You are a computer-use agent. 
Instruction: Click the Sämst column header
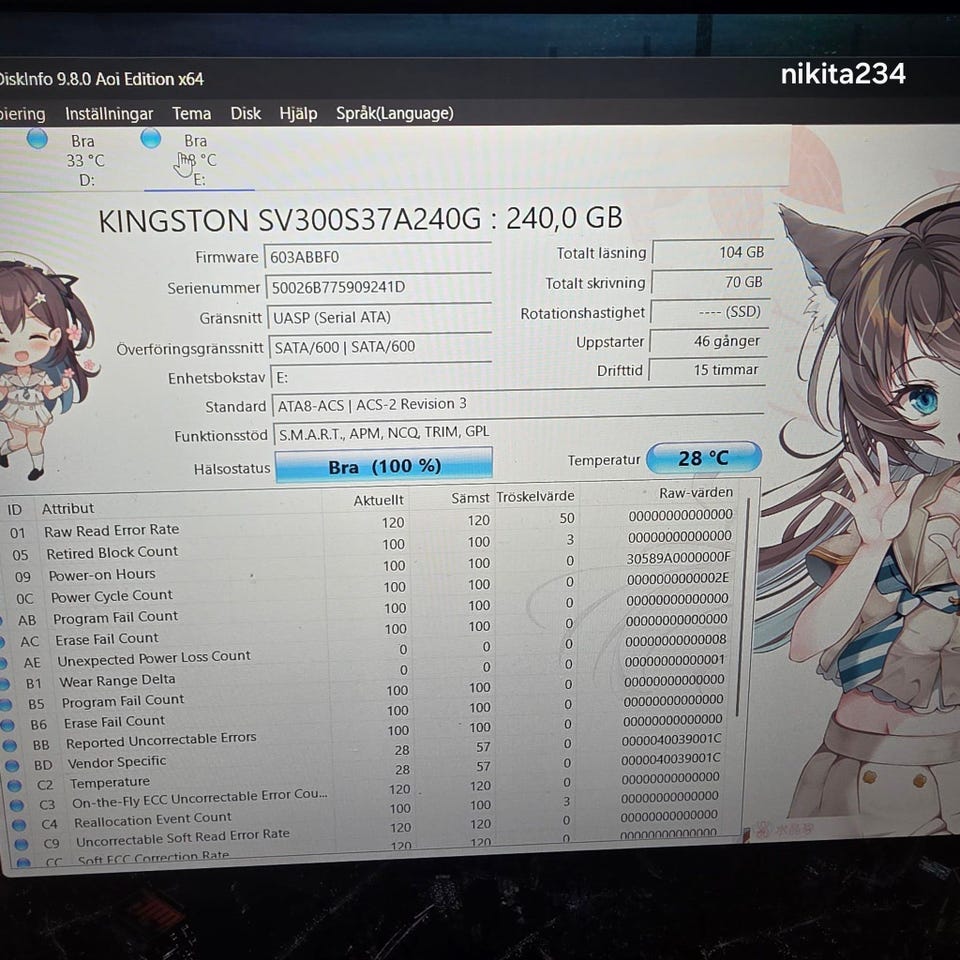470,498
